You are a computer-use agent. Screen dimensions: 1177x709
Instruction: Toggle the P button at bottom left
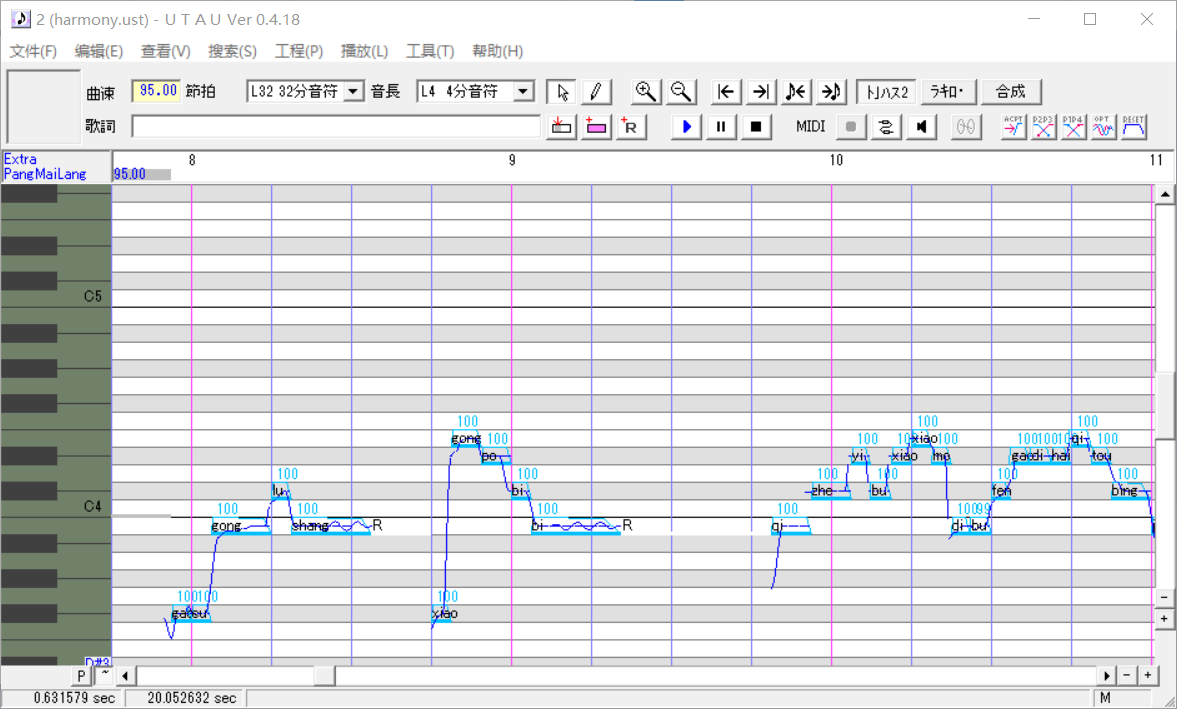[81, 676]
